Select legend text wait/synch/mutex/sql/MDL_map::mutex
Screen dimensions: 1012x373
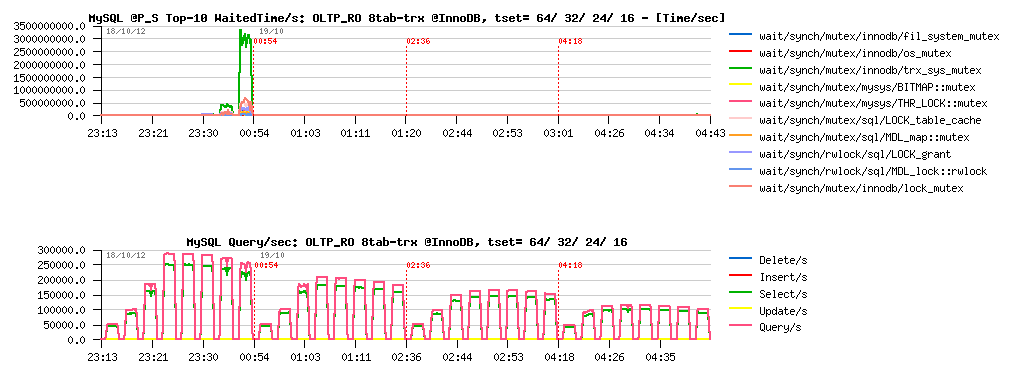tap(864, 137)
